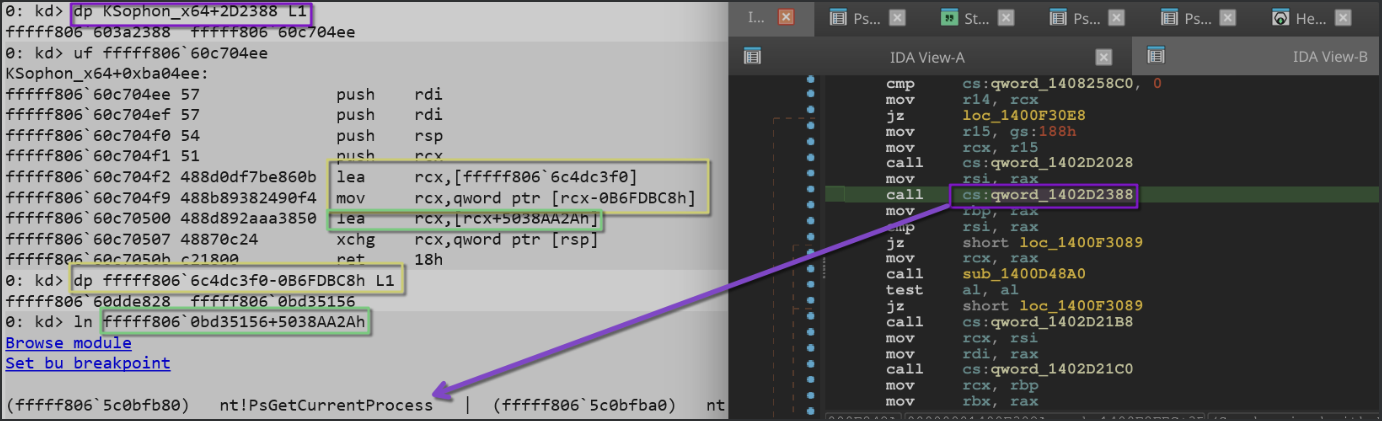Click the highlighted cs:qword_1402D2388 operand

(1043, 195)
